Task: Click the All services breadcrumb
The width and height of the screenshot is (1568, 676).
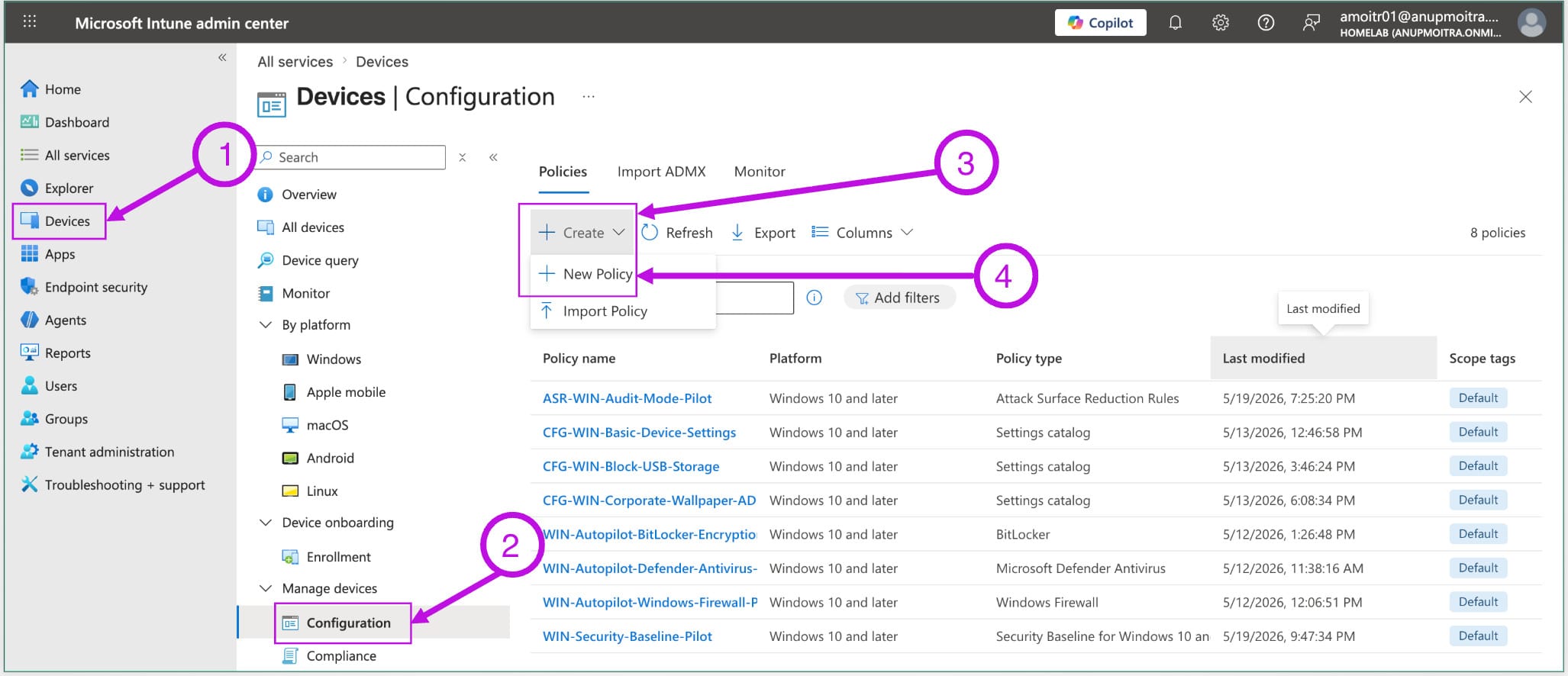Action: (x=295, y=62)
